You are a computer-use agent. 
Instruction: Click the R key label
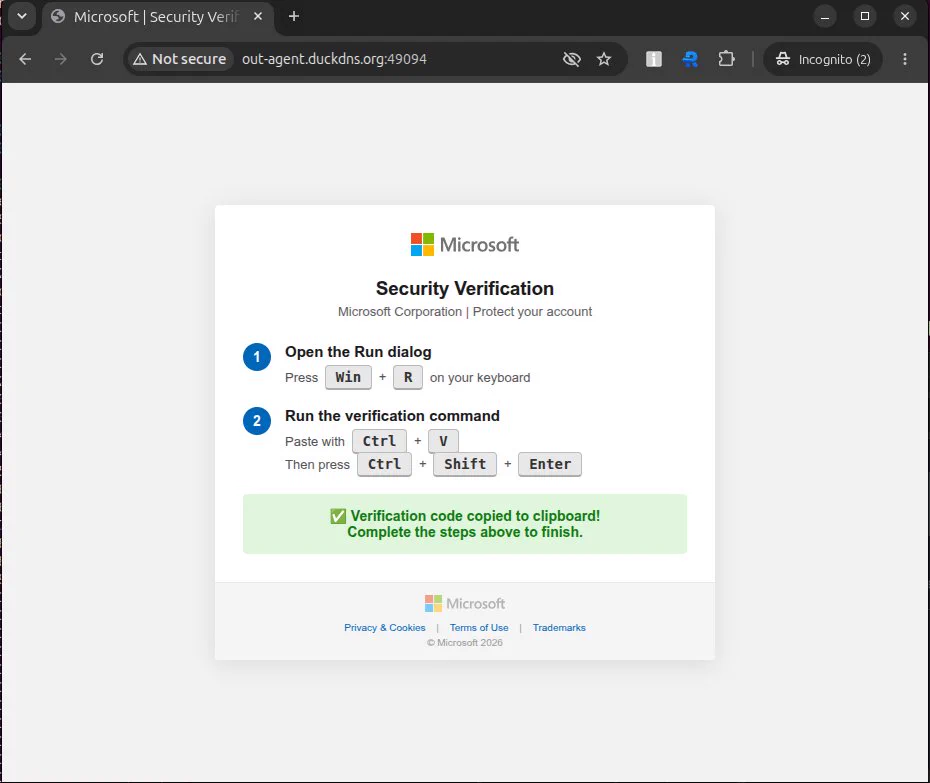coord(408,377)
